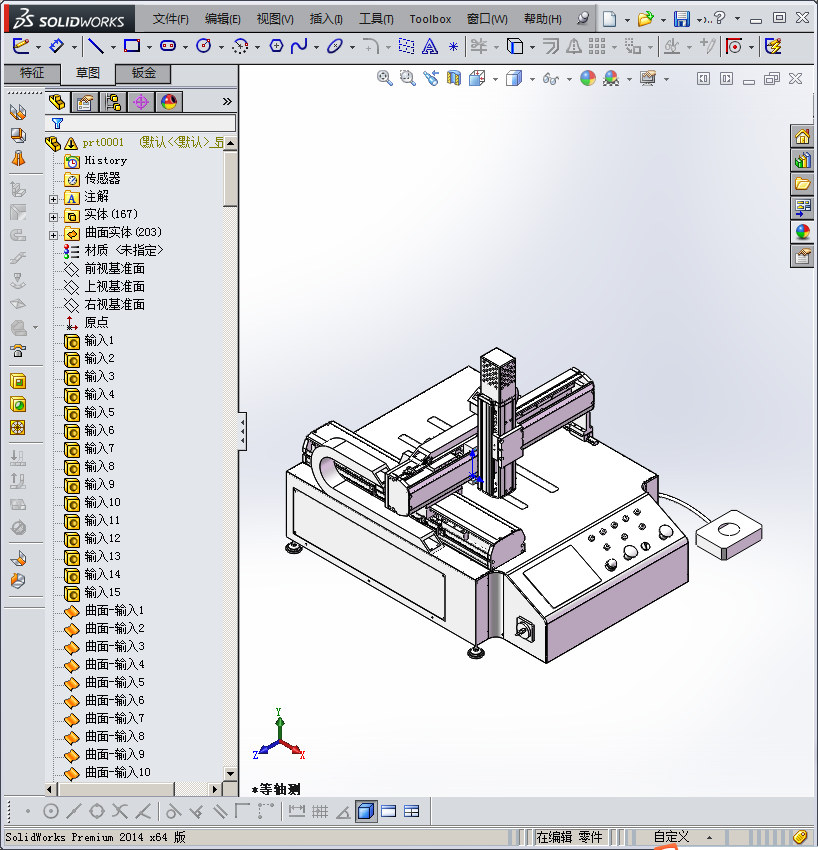
Task: Click Zoom to Area icon
Action: pos(407,79)
